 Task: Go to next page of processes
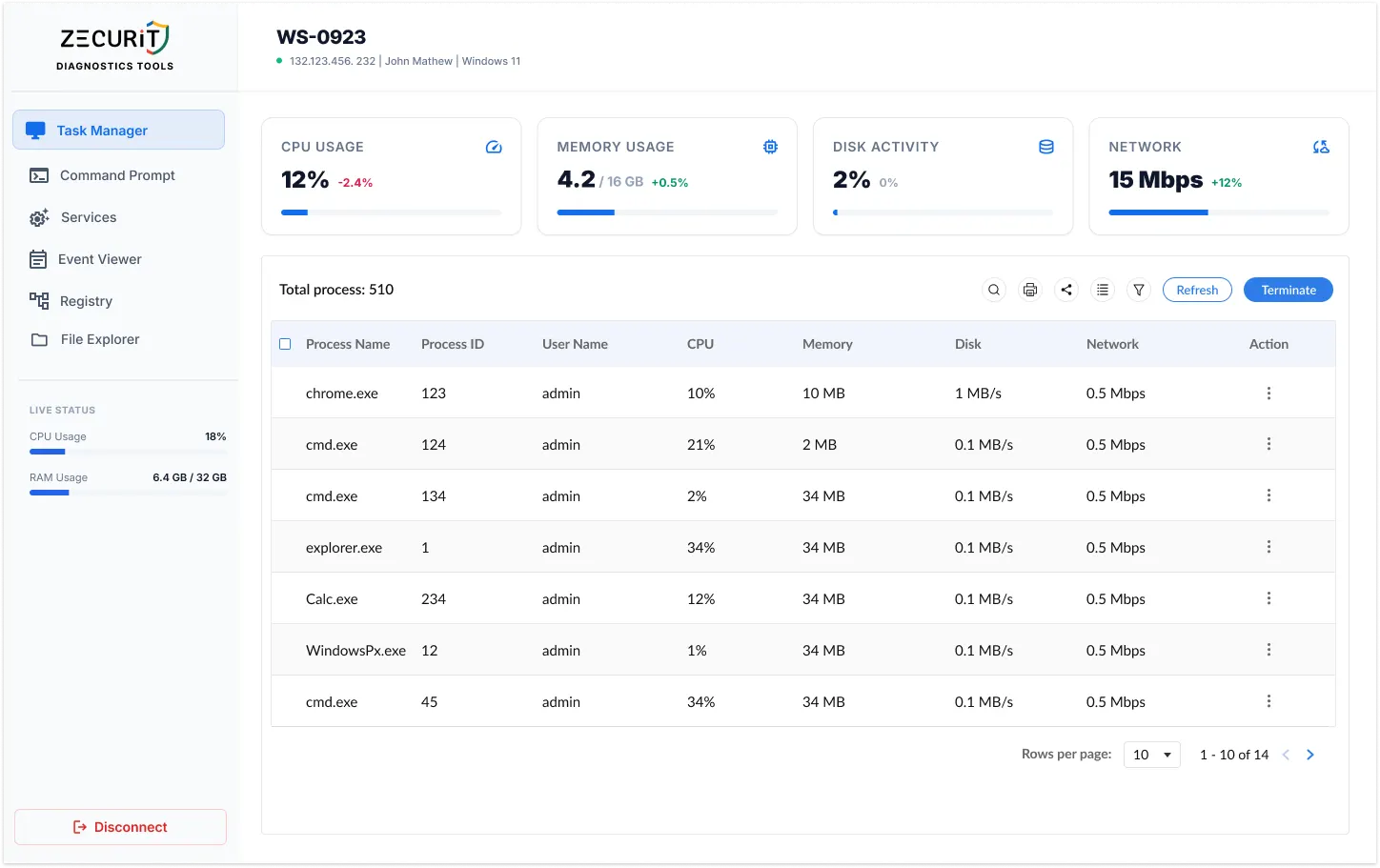pos(1310,755)
